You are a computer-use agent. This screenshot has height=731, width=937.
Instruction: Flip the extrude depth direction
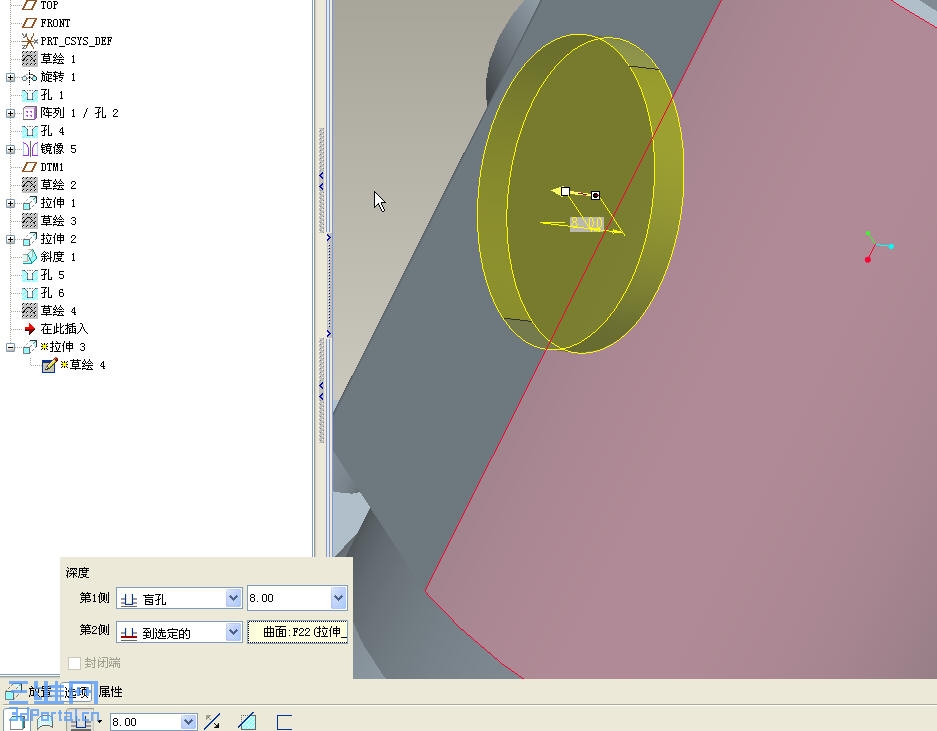(212, 721)
